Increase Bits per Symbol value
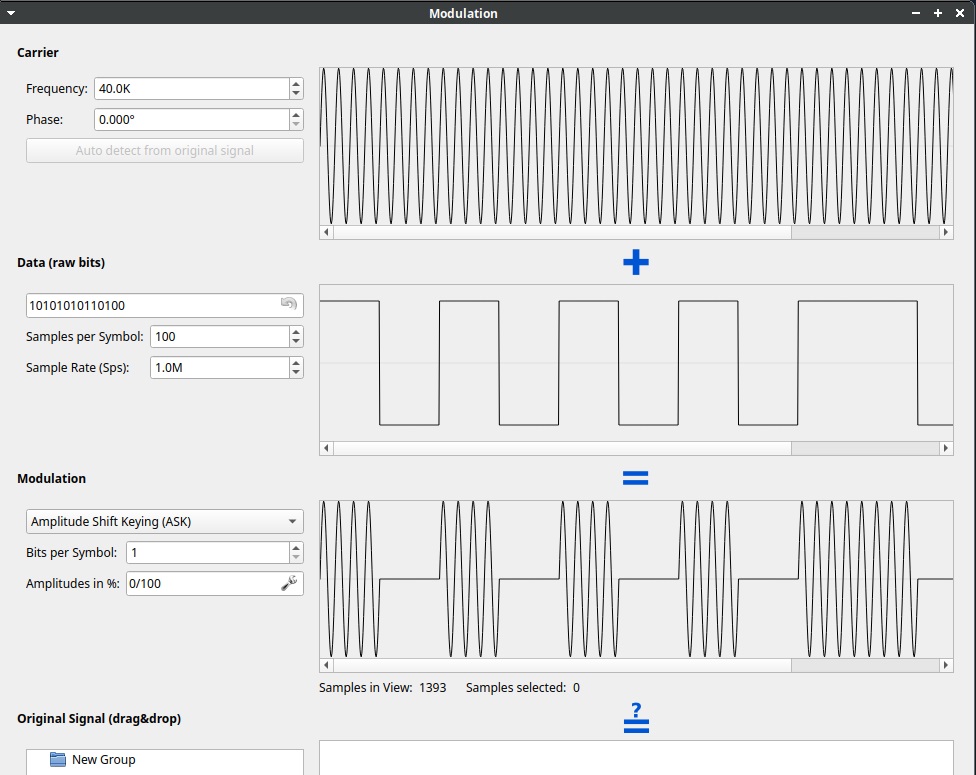The width and height of the screenshot is (976, 775). tap(296, 547)
